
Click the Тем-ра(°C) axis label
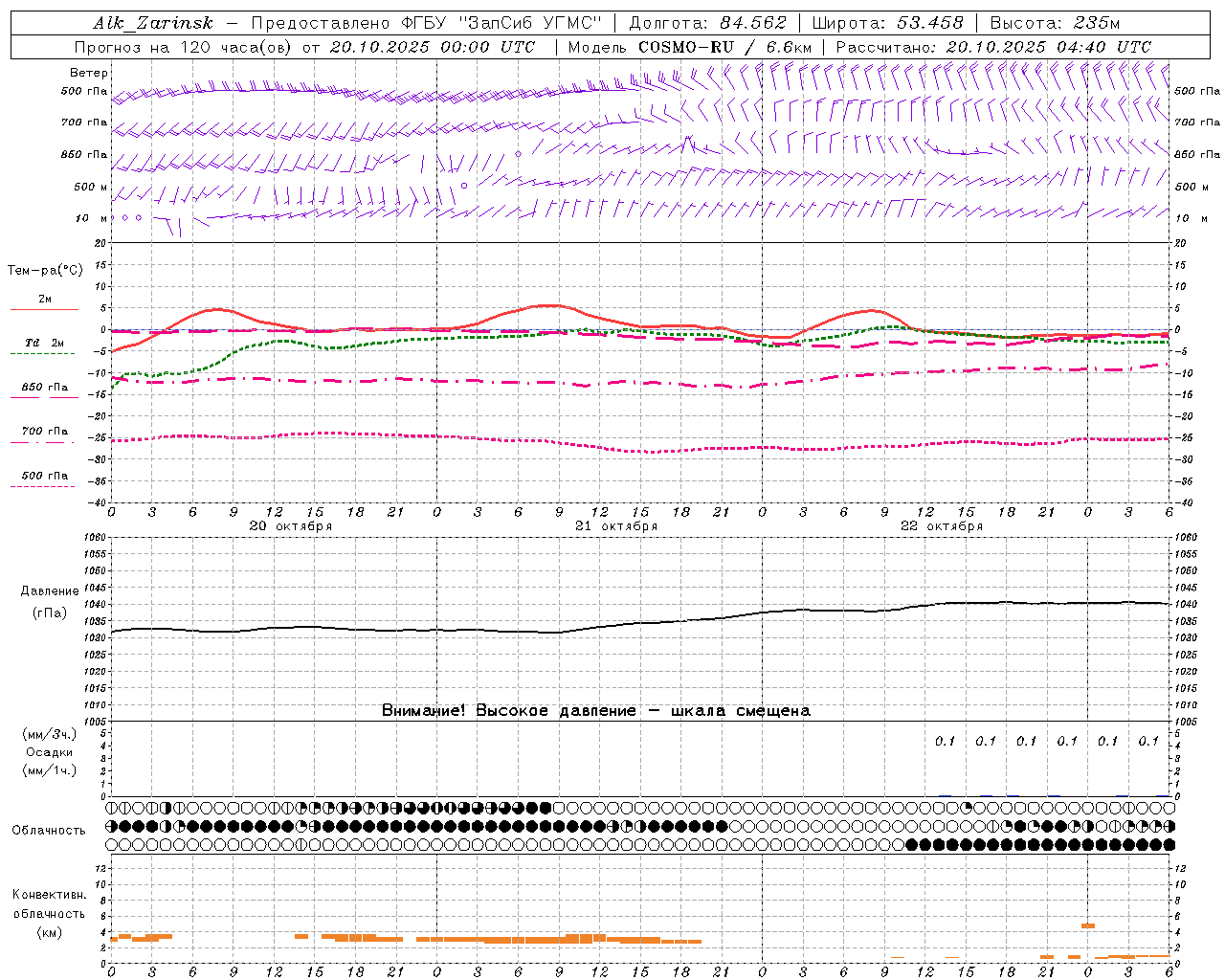pyautogui.click(x=45, y=270)
